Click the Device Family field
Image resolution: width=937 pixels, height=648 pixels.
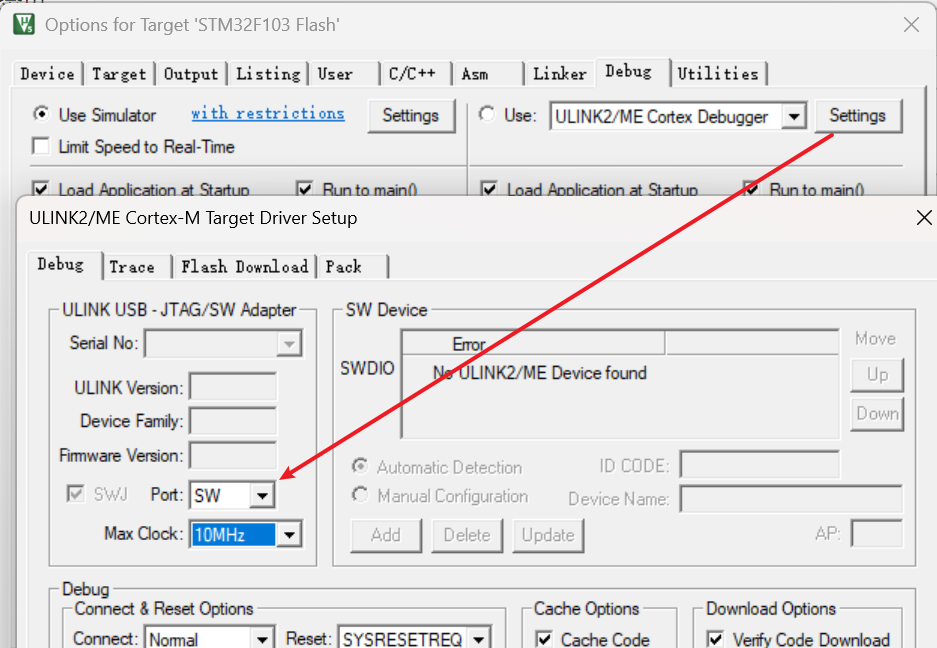click(x=233, y=421)
